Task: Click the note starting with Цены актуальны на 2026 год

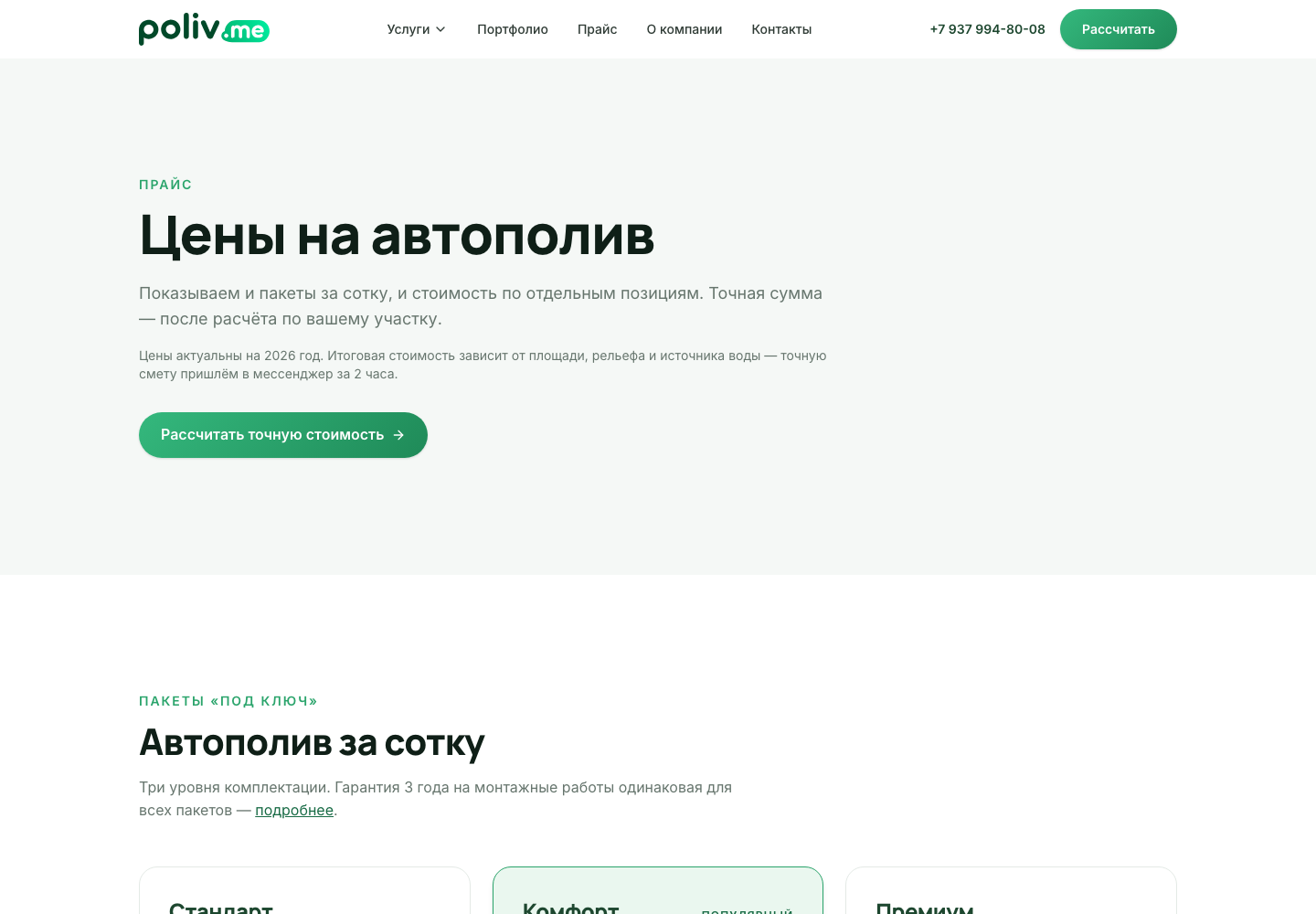Action: (483, 365)
